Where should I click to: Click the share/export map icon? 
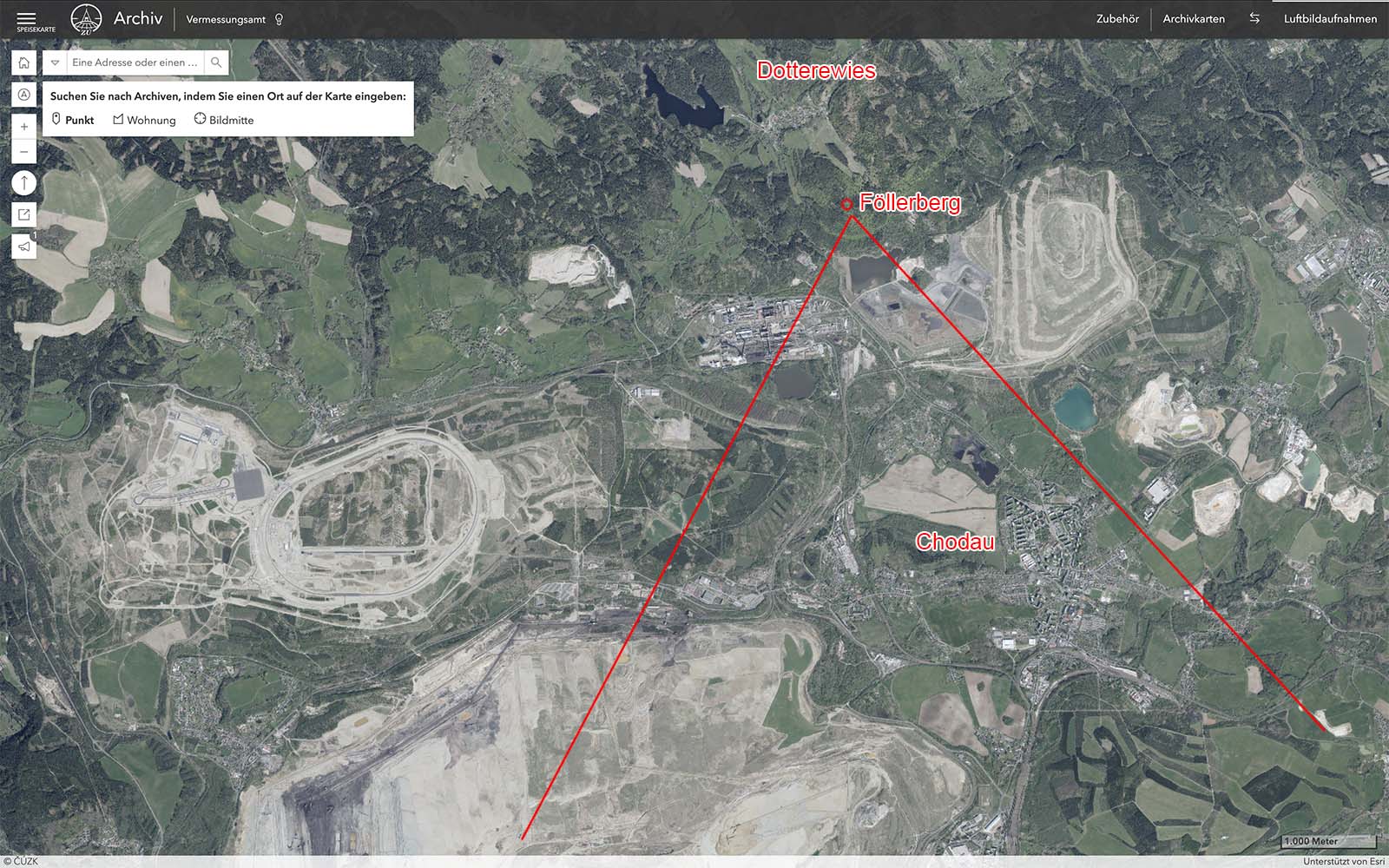click(x=24, y=214)
